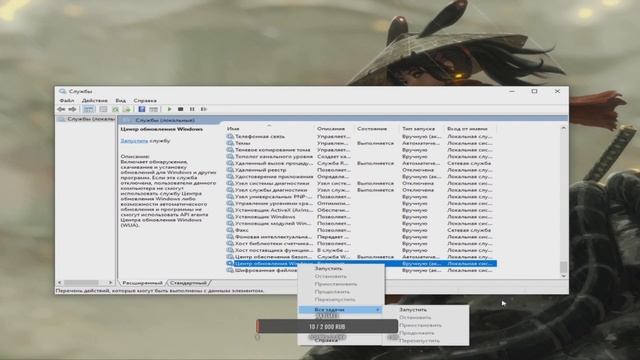Expand the 'Все задачи' submenu entry
Image resolution: width=640 pixels, height=360 pixels.
pyautogui.click(x=341, y=310)
